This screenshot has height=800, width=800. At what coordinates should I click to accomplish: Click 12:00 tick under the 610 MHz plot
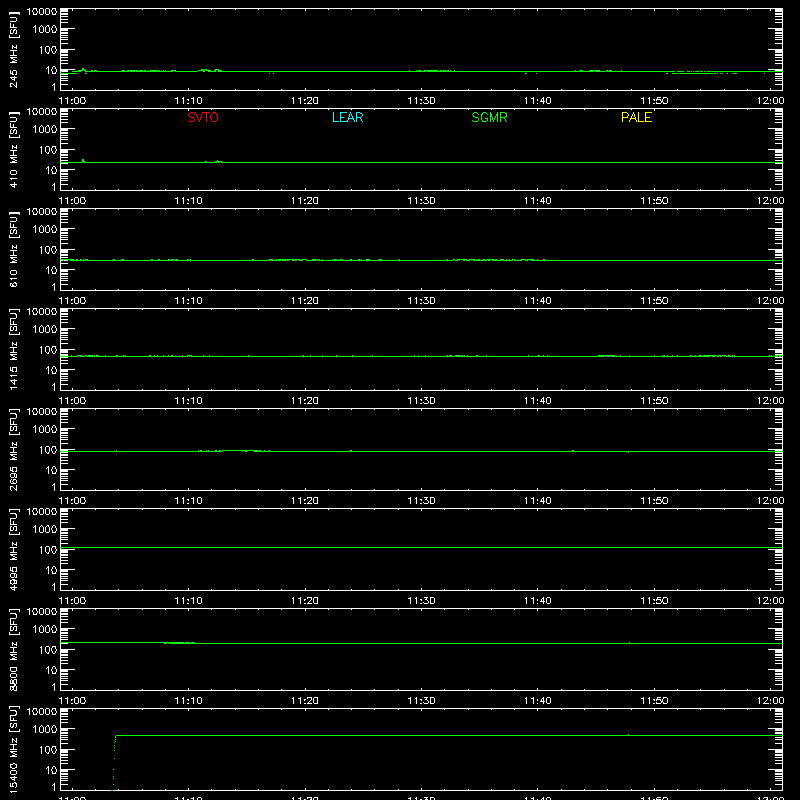pos(770,301)
